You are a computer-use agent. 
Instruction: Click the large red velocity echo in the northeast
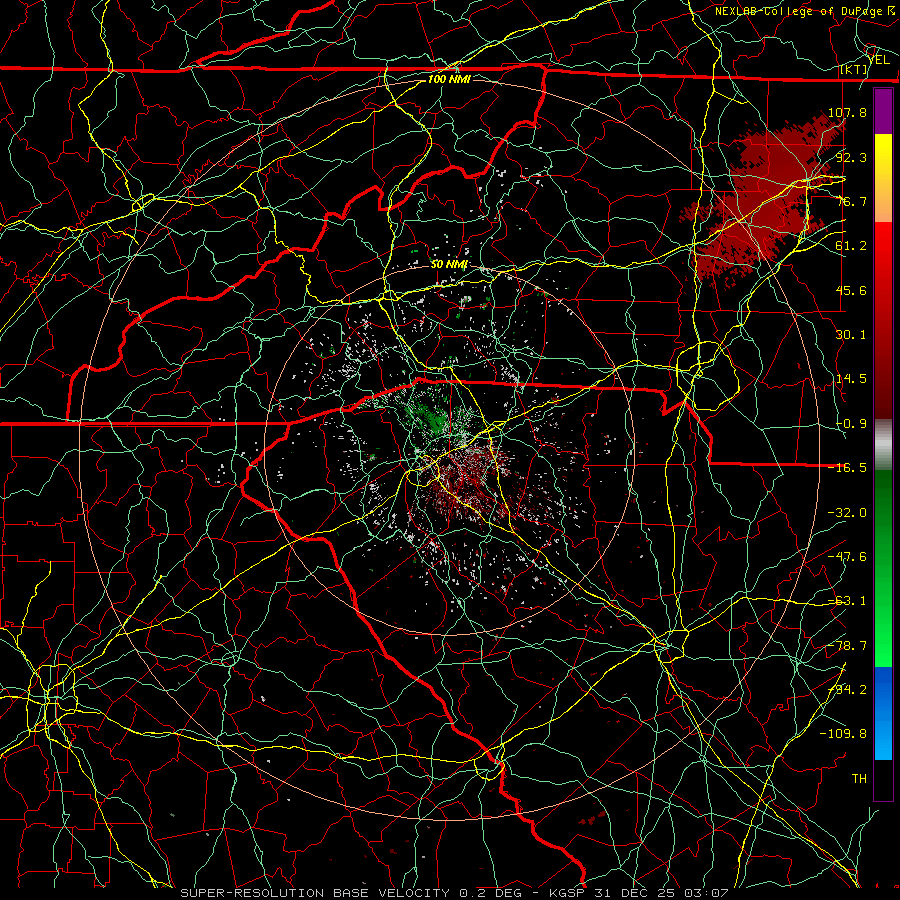766,198
